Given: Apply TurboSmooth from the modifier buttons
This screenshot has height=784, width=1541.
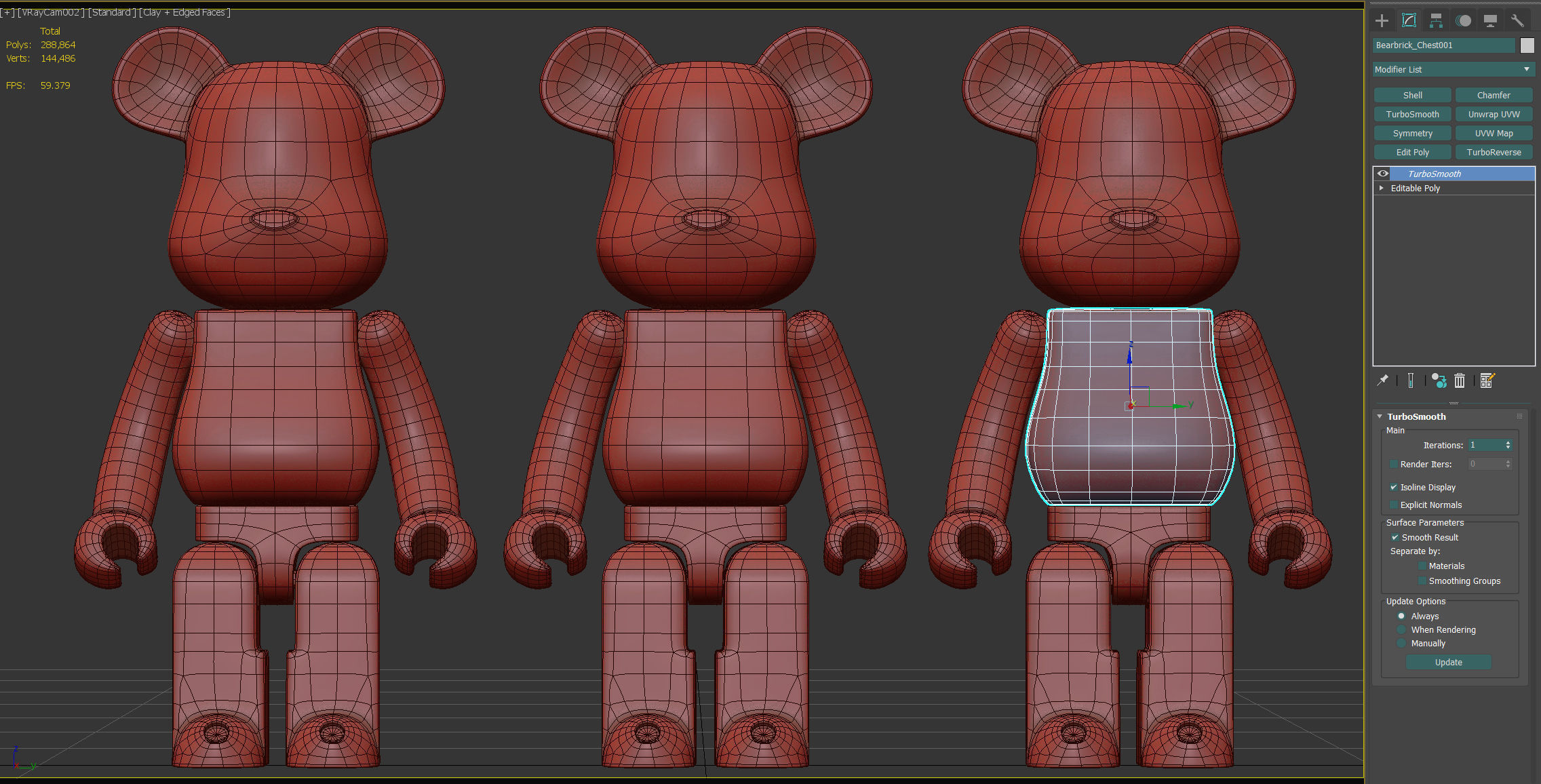Looking at the screenshot, I should (x=1412, y=114).
